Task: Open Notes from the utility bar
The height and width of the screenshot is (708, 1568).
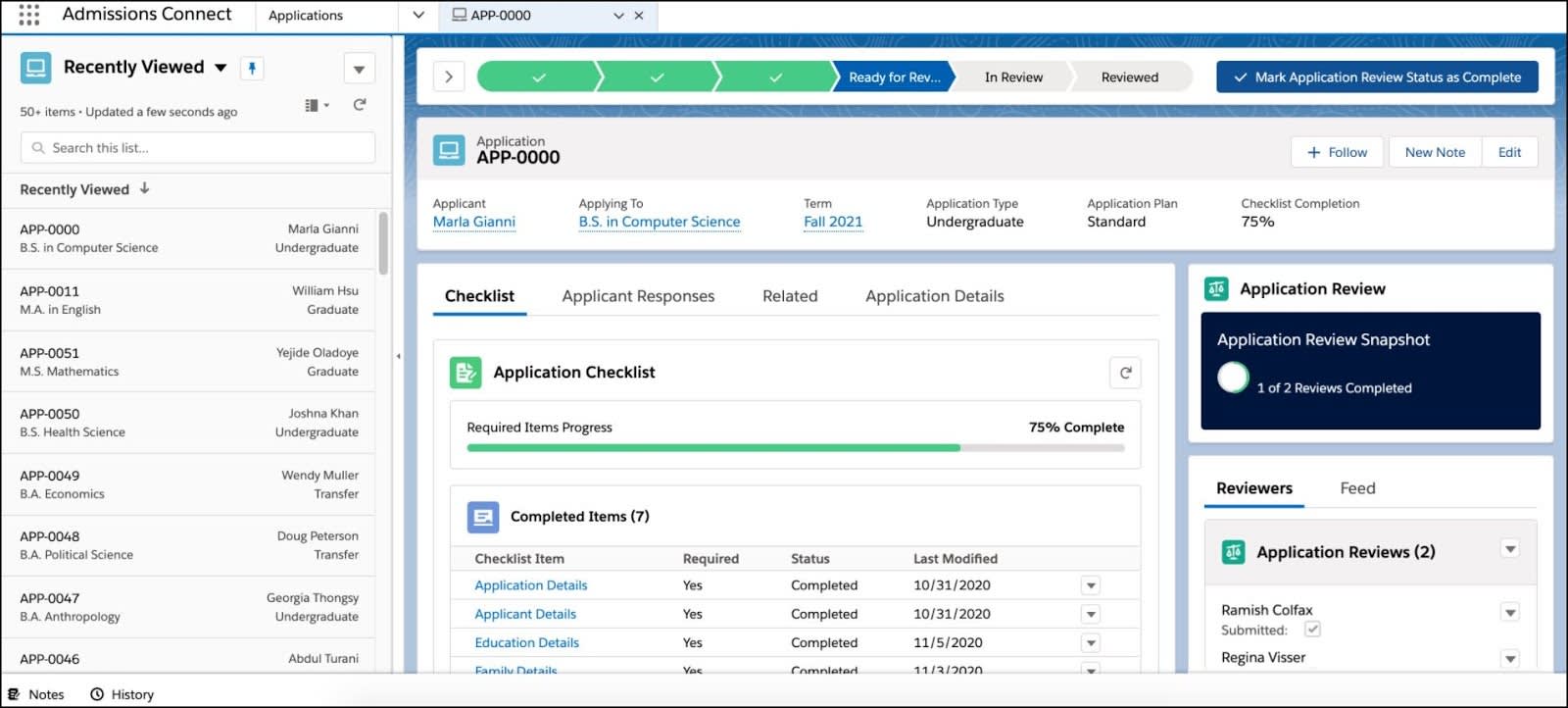Action: (36, 694)
